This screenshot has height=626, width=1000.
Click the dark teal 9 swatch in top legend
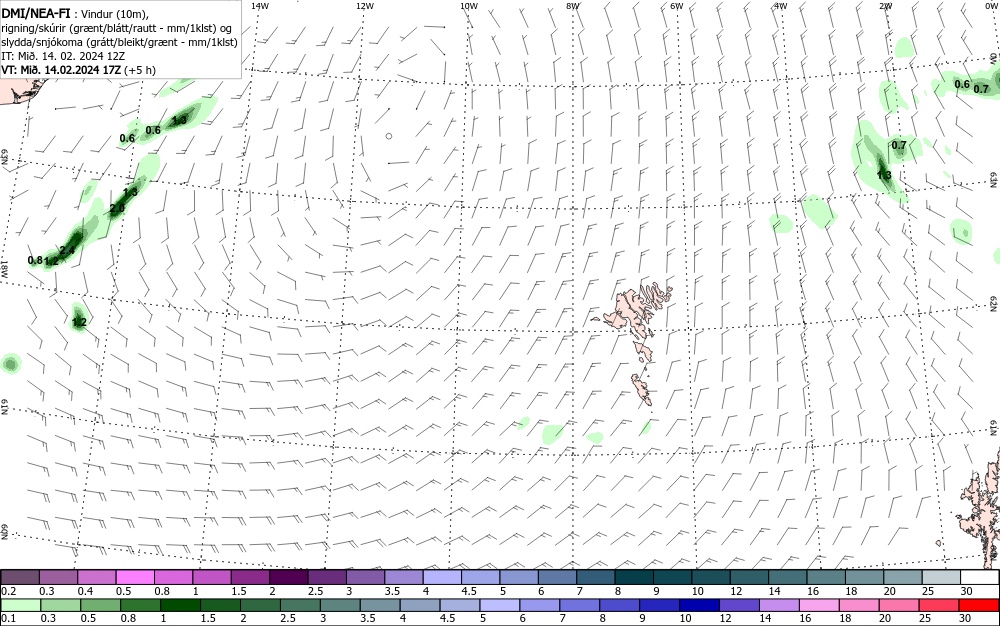click(x=673, y=577)
